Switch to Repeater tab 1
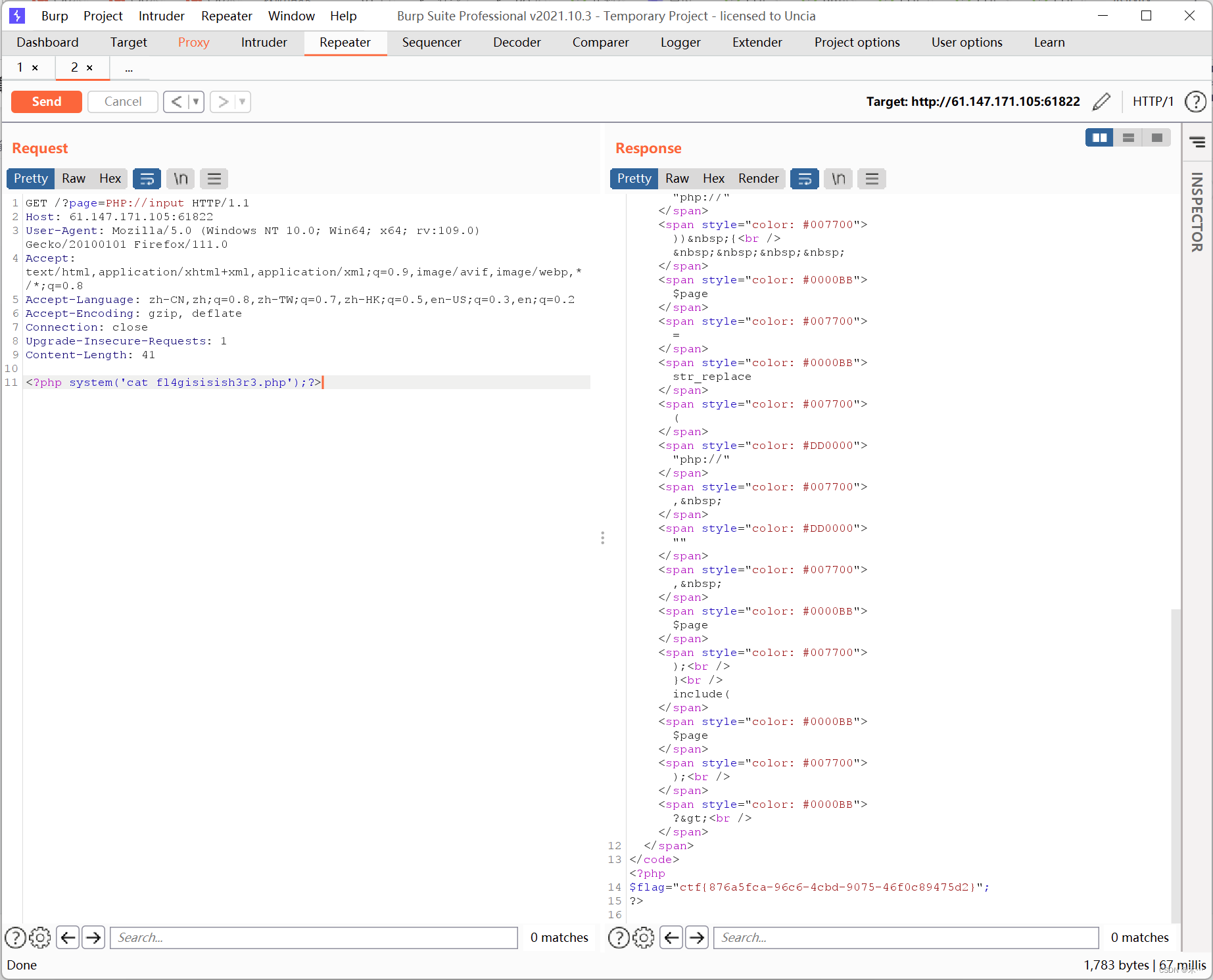Screen dimensions: 1213x980 pos(20,68)
